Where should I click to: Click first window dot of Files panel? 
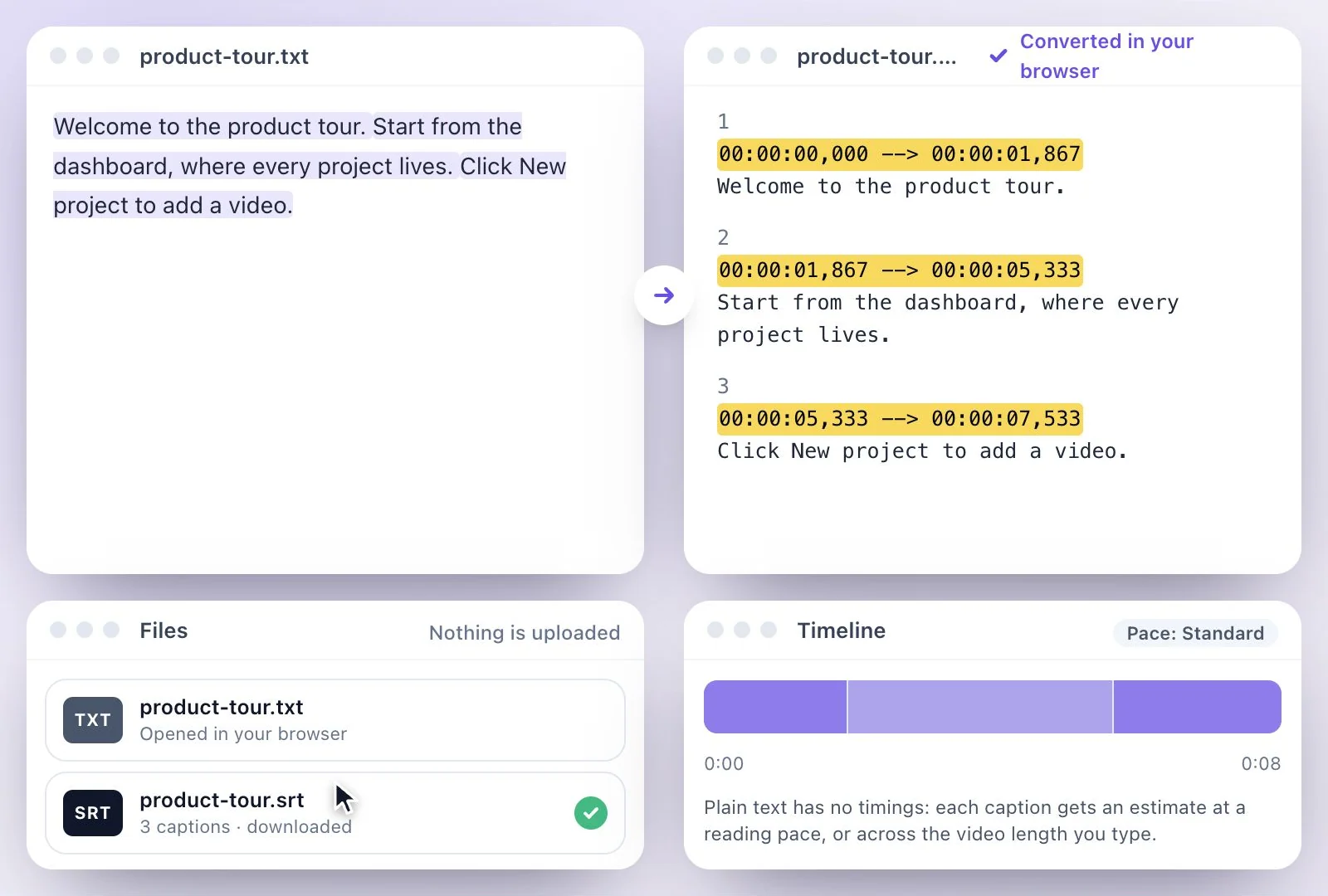(x=58, y=630)
